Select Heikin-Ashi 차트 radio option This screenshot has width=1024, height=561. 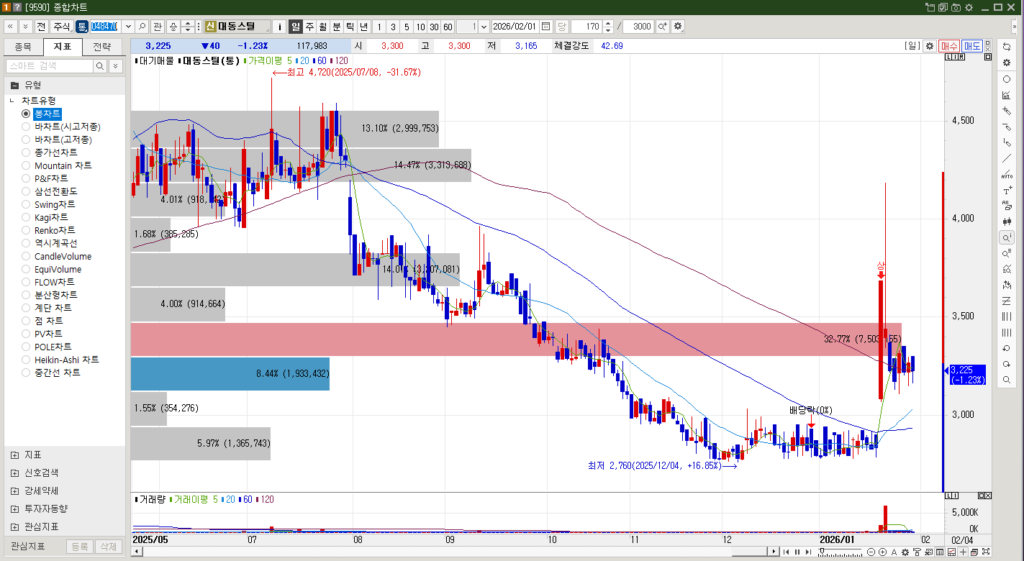click(26, 360)
